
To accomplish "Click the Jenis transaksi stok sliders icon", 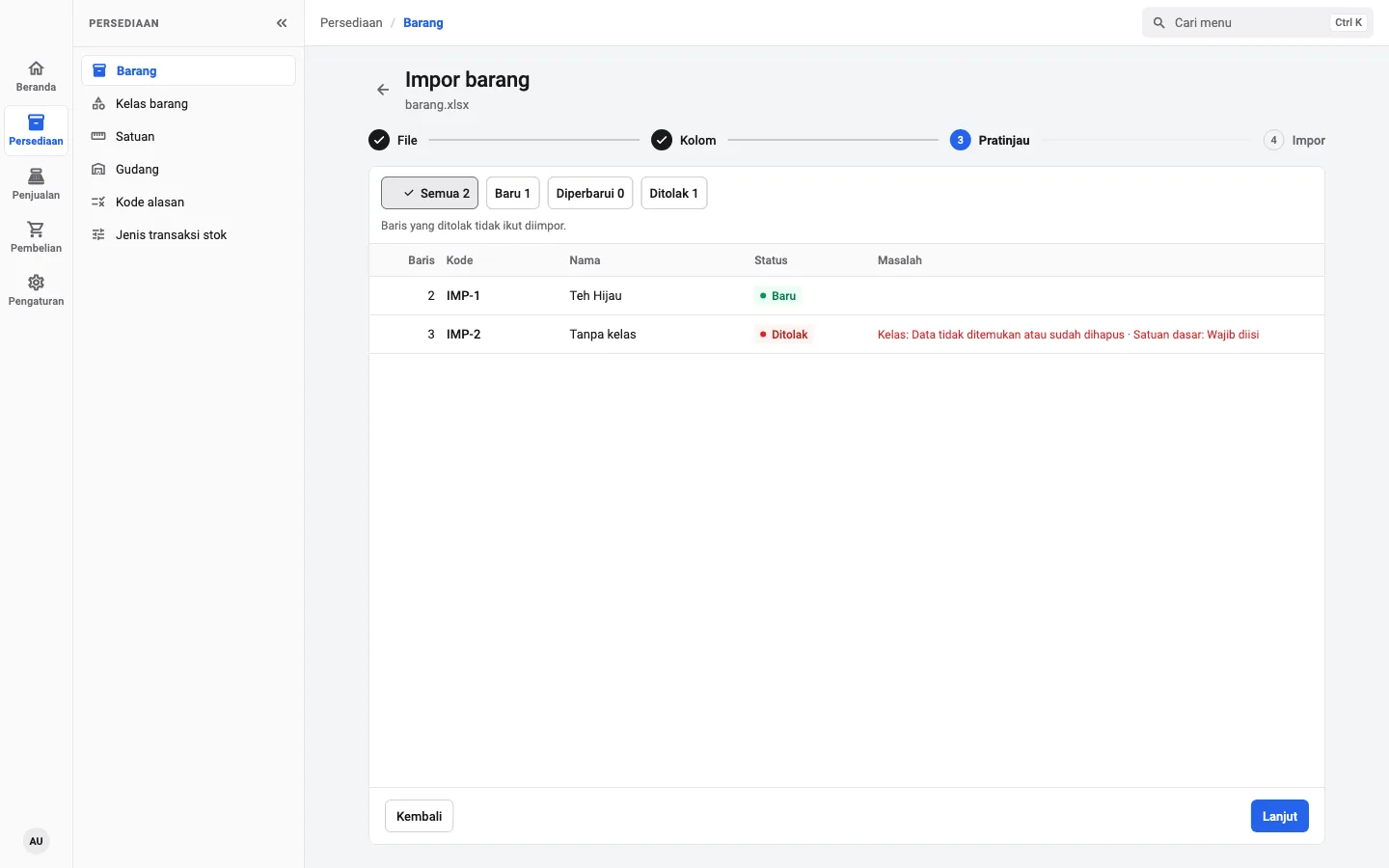I will [98, 235].
